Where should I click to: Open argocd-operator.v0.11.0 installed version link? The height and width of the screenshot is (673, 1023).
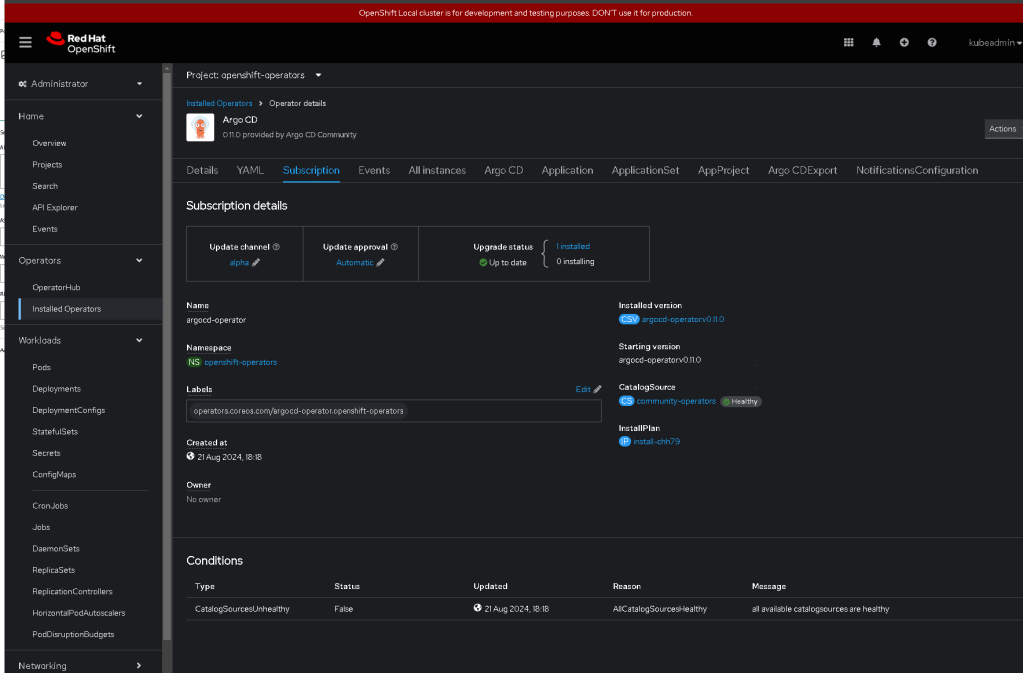(x=683, y=320)
